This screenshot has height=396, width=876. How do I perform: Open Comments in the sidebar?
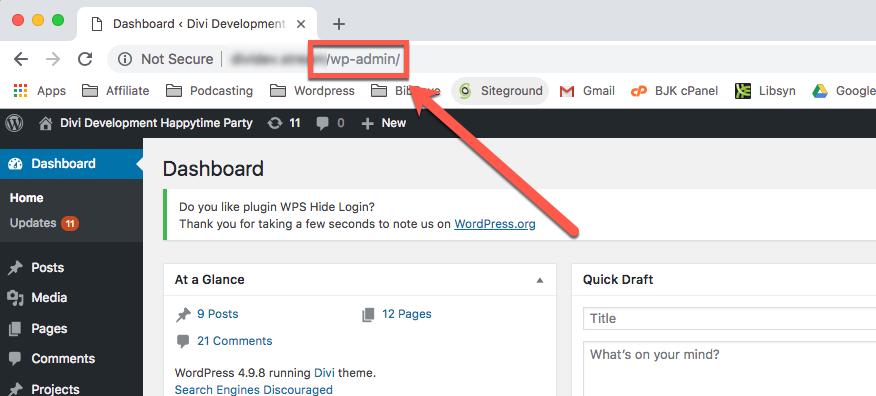72,359
